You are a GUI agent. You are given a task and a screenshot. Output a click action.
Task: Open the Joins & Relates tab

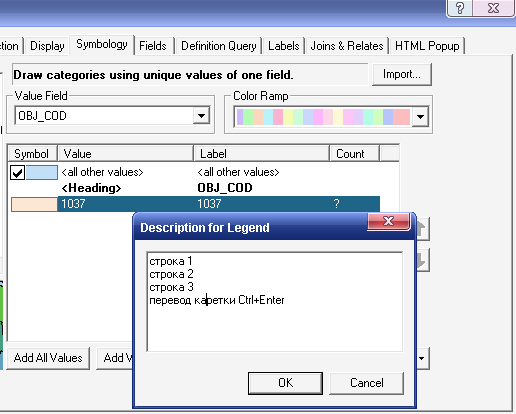[x=347, y=46]
